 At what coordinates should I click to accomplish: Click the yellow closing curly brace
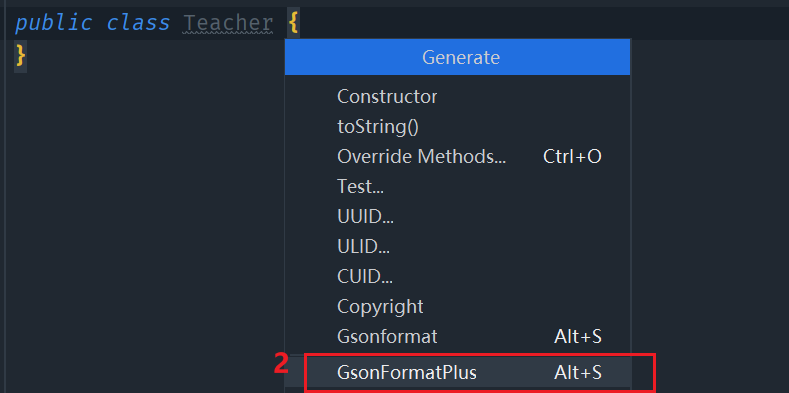point(20,55)
